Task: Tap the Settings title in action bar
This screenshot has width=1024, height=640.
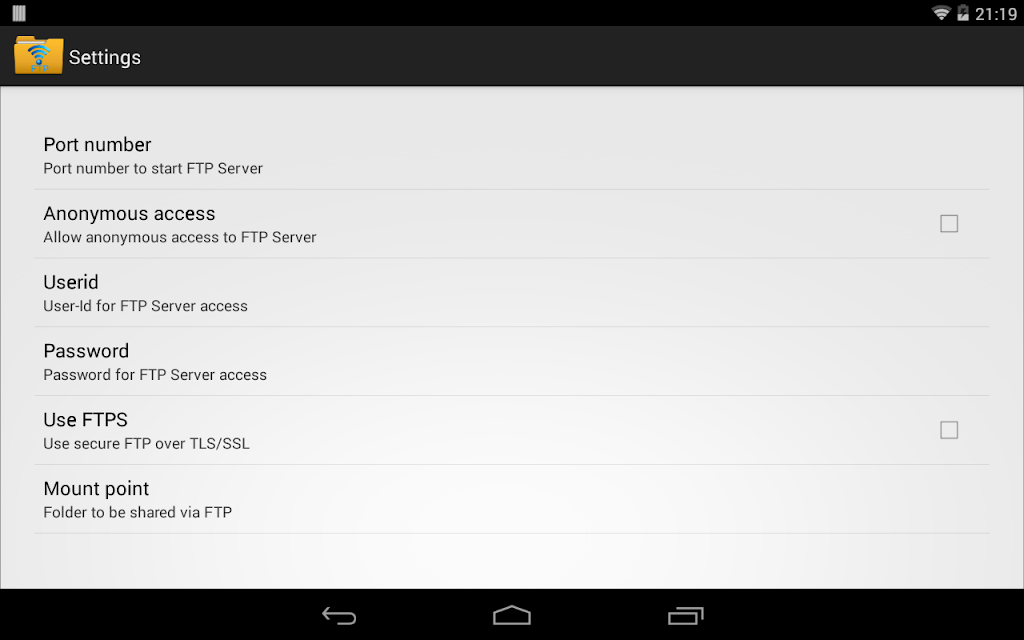Action: [104, 57]
